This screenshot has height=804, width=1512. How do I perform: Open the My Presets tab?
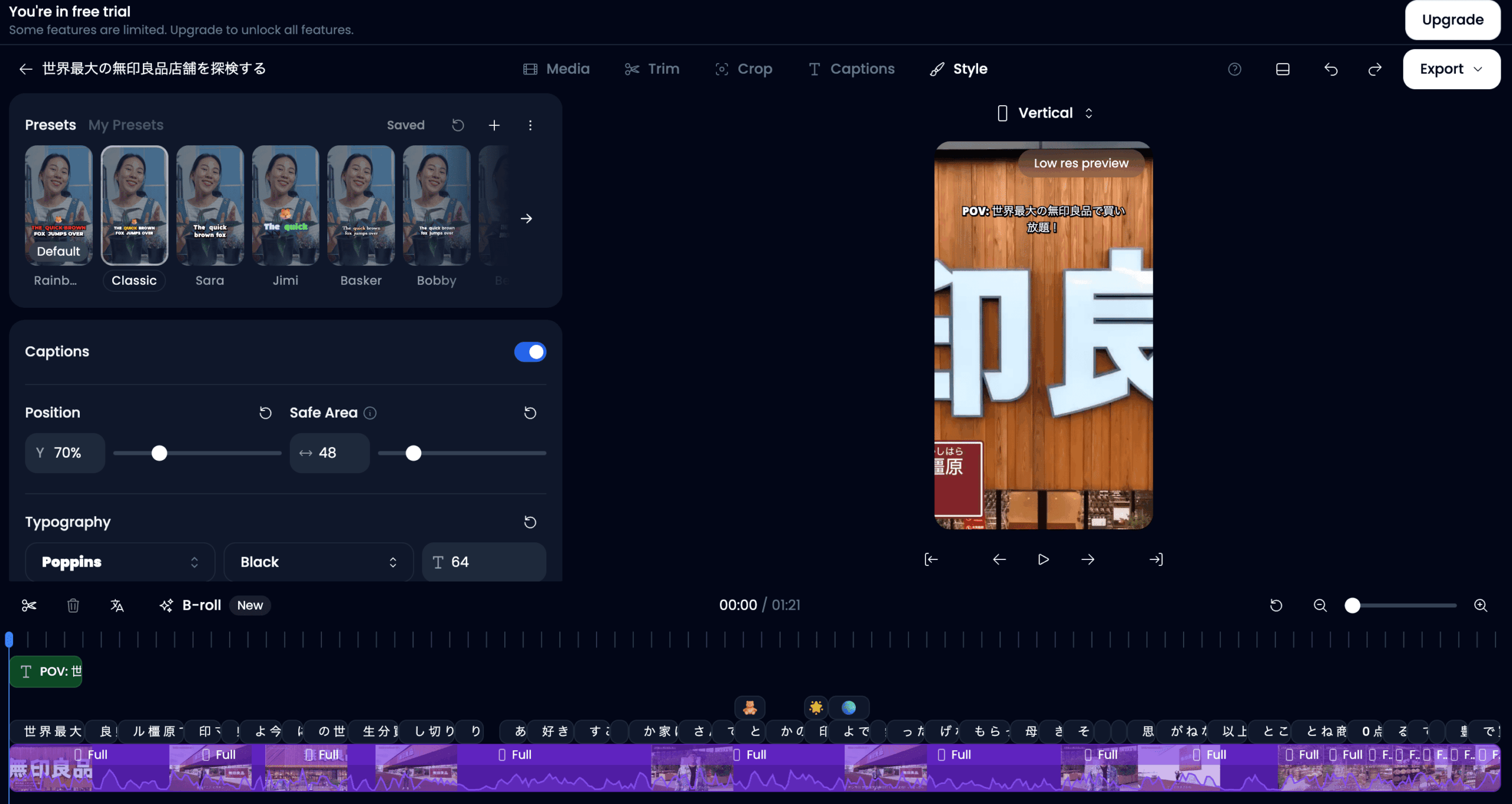click(126, 125)
